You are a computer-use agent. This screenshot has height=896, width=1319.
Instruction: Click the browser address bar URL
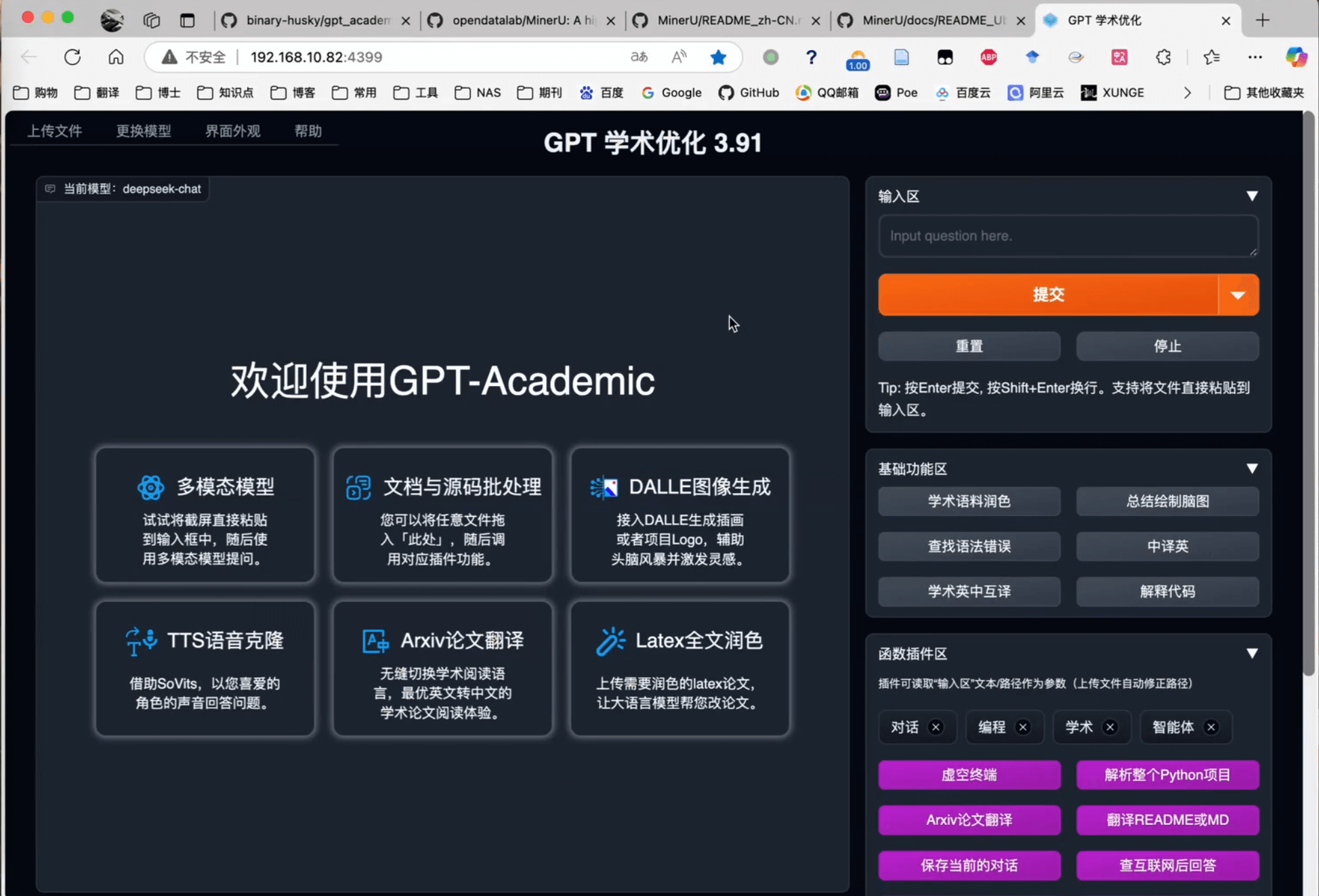click(316, 57)
